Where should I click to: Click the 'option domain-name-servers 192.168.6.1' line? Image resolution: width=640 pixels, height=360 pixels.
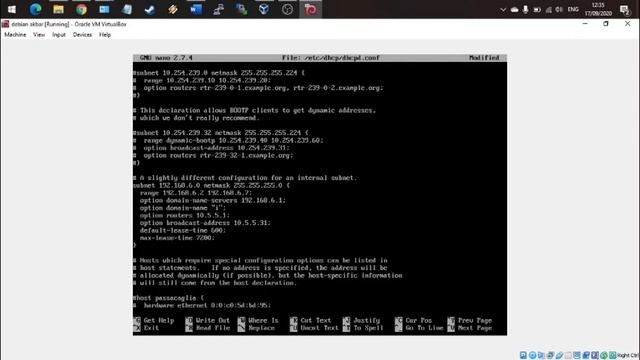tap(213, 200)
